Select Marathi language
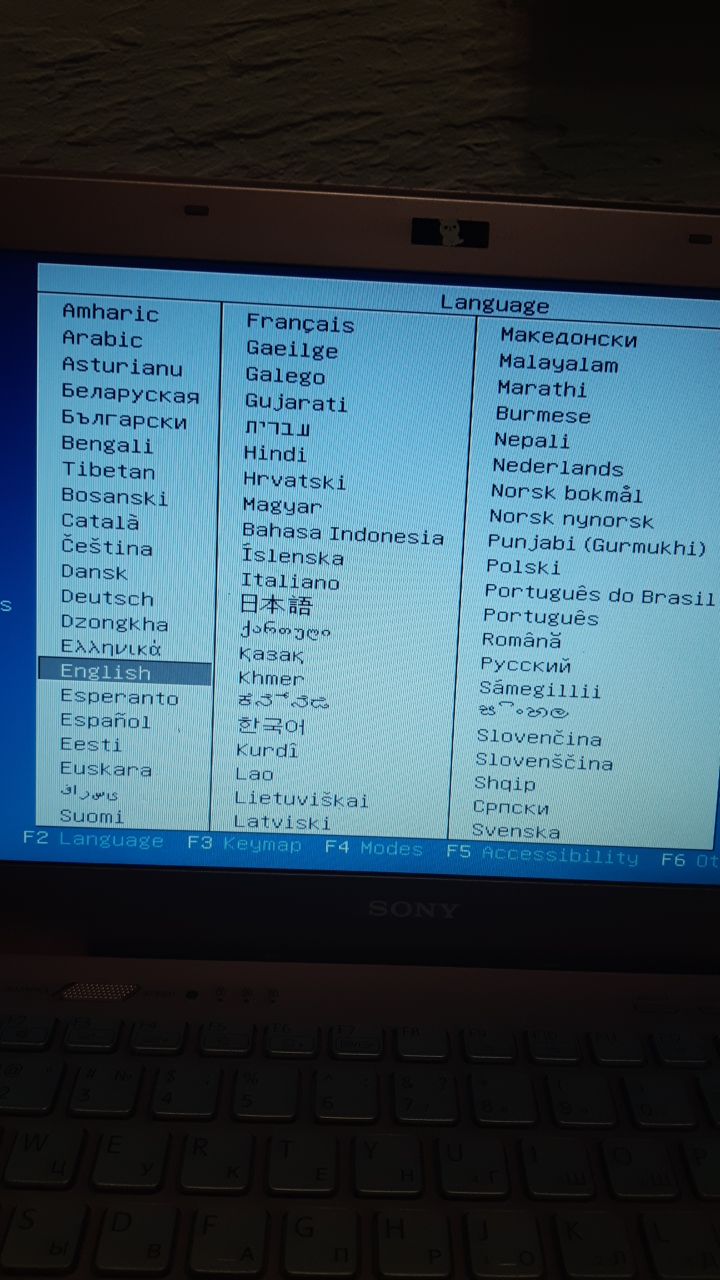 (542, 389)
